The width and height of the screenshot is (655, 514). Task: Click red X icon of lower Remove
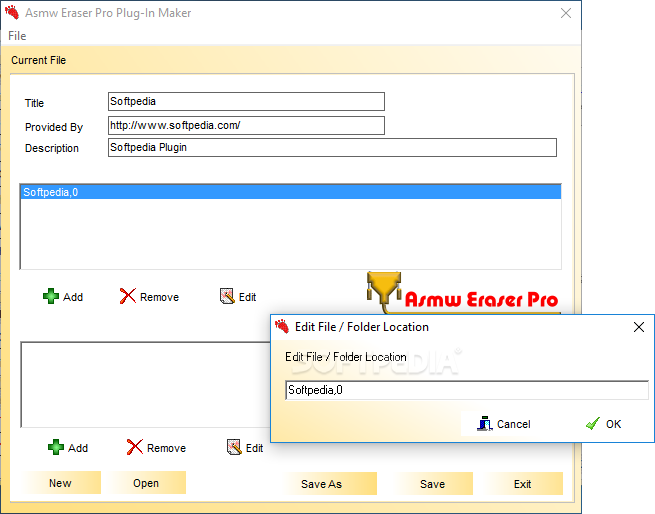(x=135, y=447)
